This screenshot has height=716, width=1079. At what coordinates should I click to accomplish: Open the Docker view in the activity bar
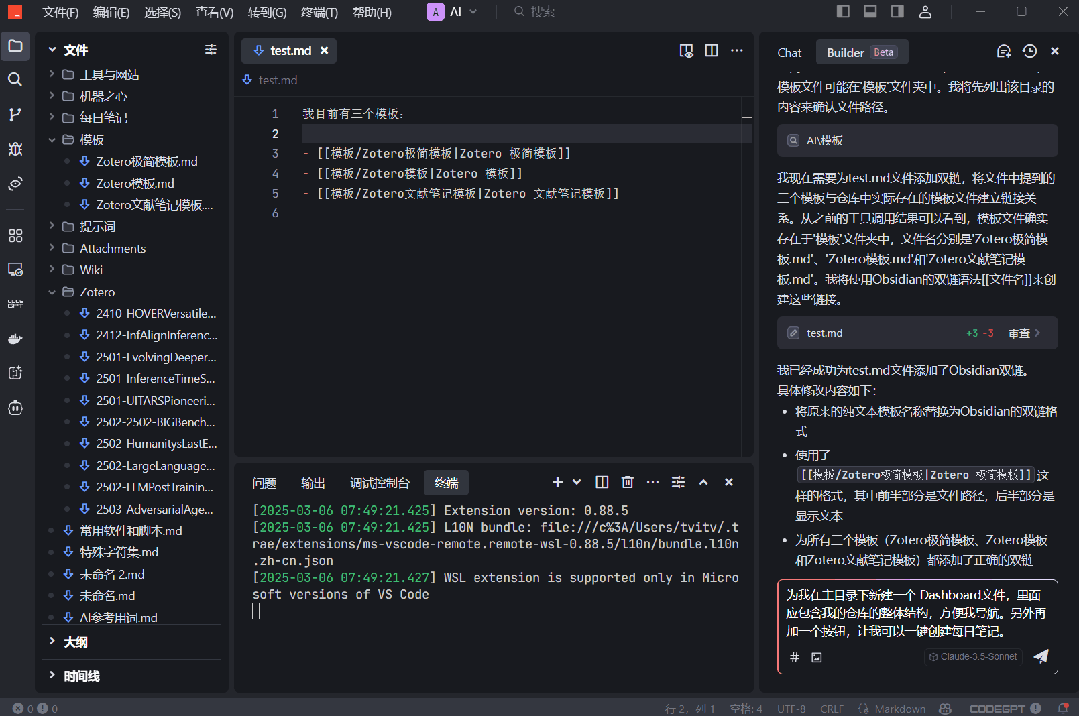tap(15, 338)
